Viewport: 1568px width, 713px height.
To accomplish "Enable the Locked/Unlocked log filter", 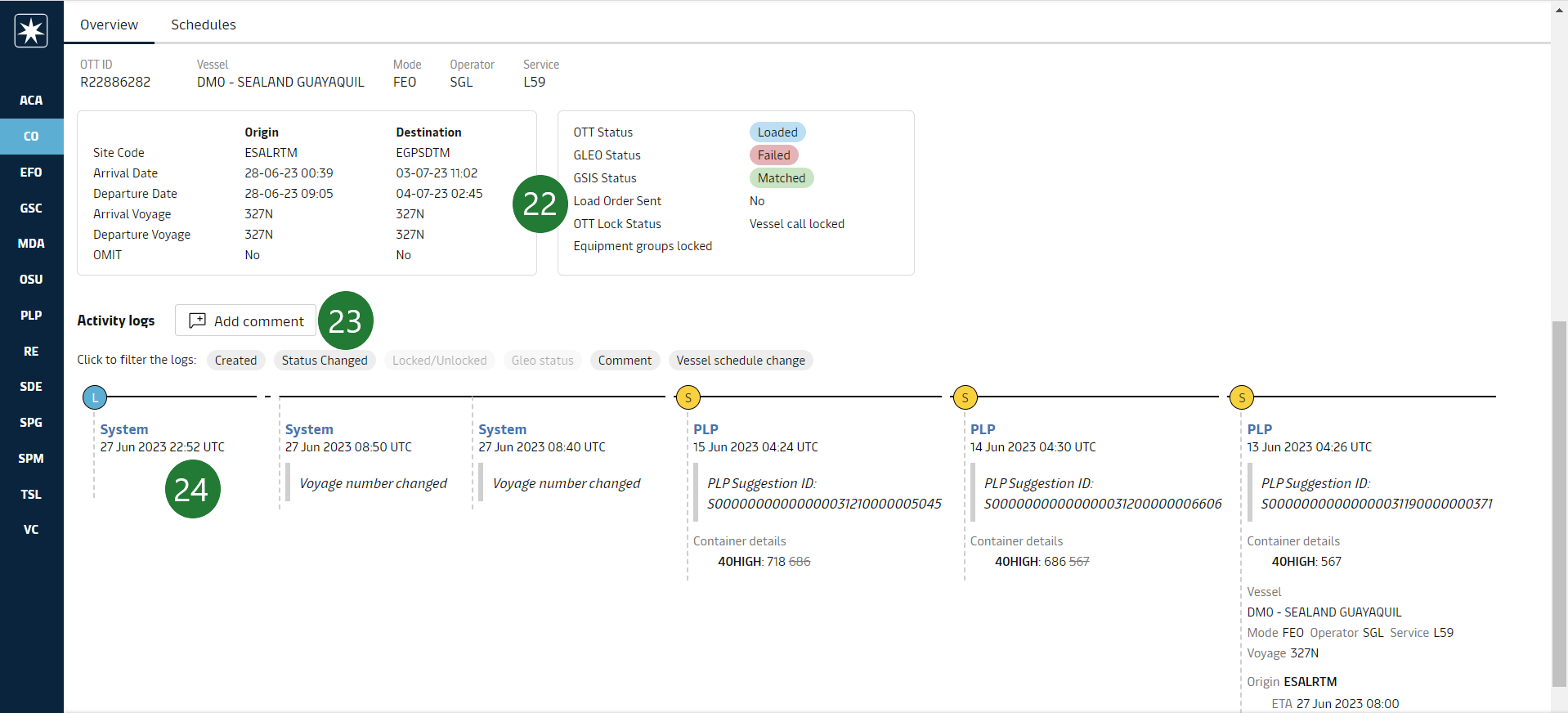I will (439, 361).
